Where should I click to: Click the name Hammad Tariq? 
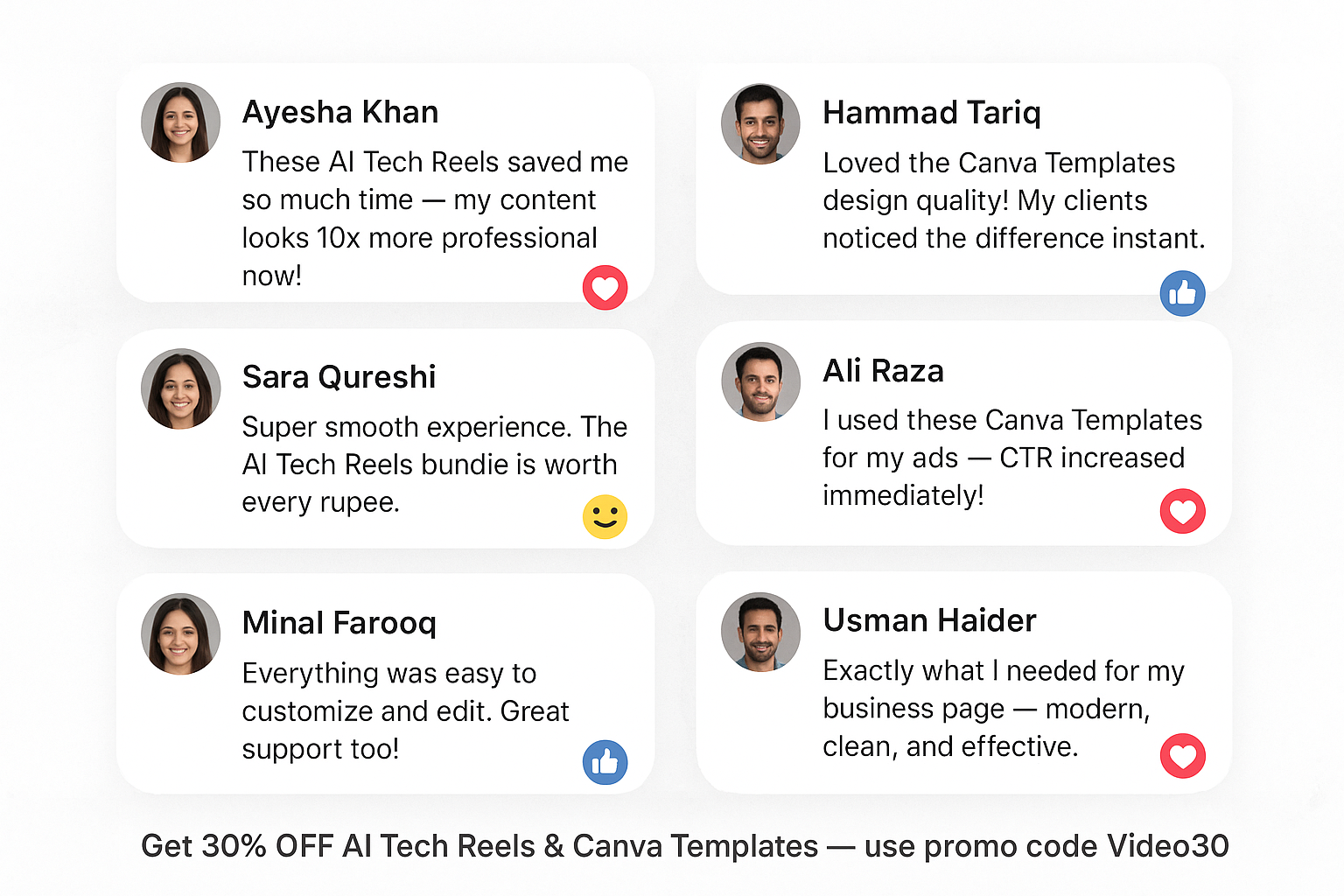931,112
